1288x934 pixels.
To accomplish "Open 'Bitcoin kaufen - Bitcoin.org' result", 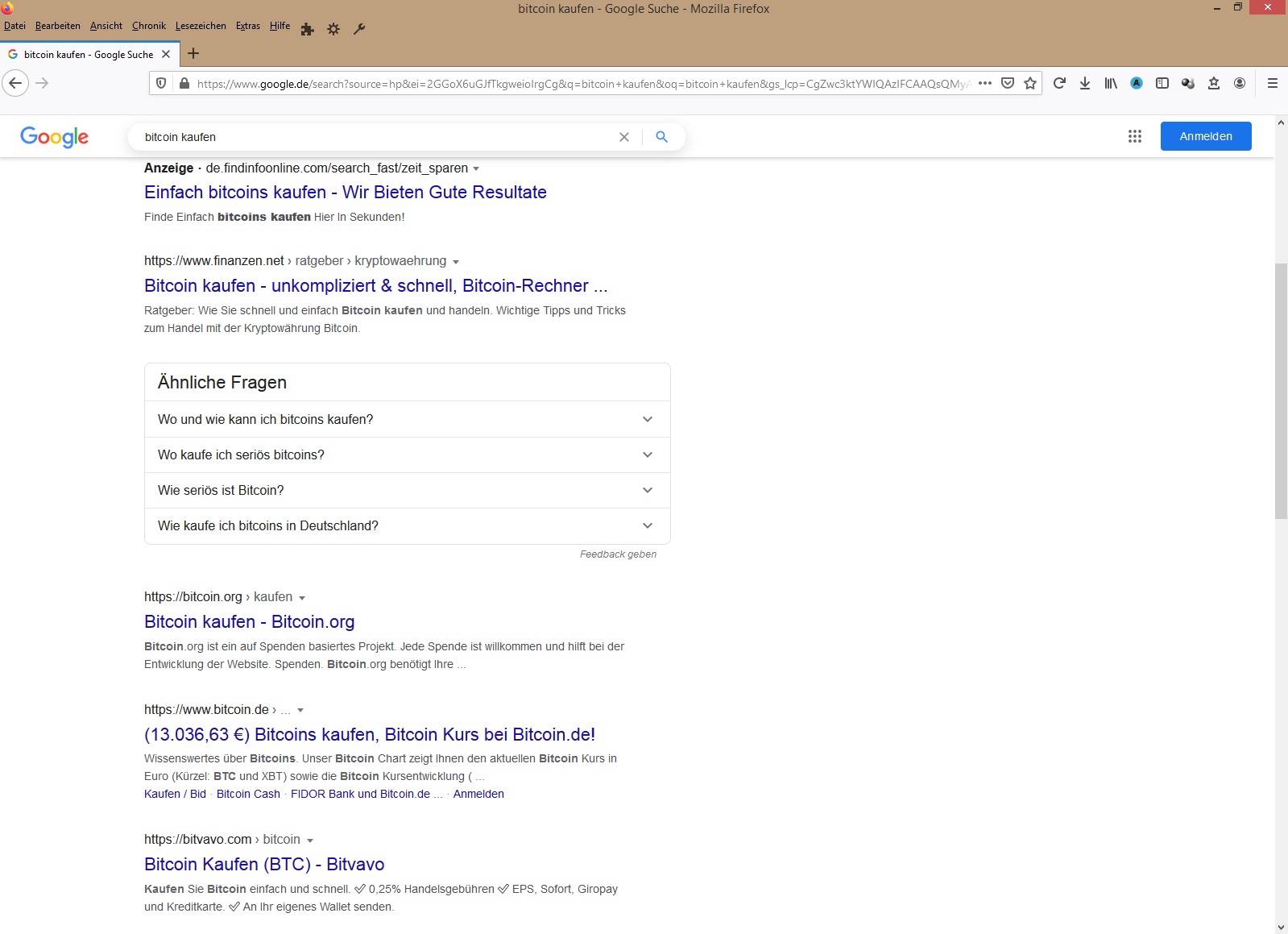I will (x=250, y=621).
